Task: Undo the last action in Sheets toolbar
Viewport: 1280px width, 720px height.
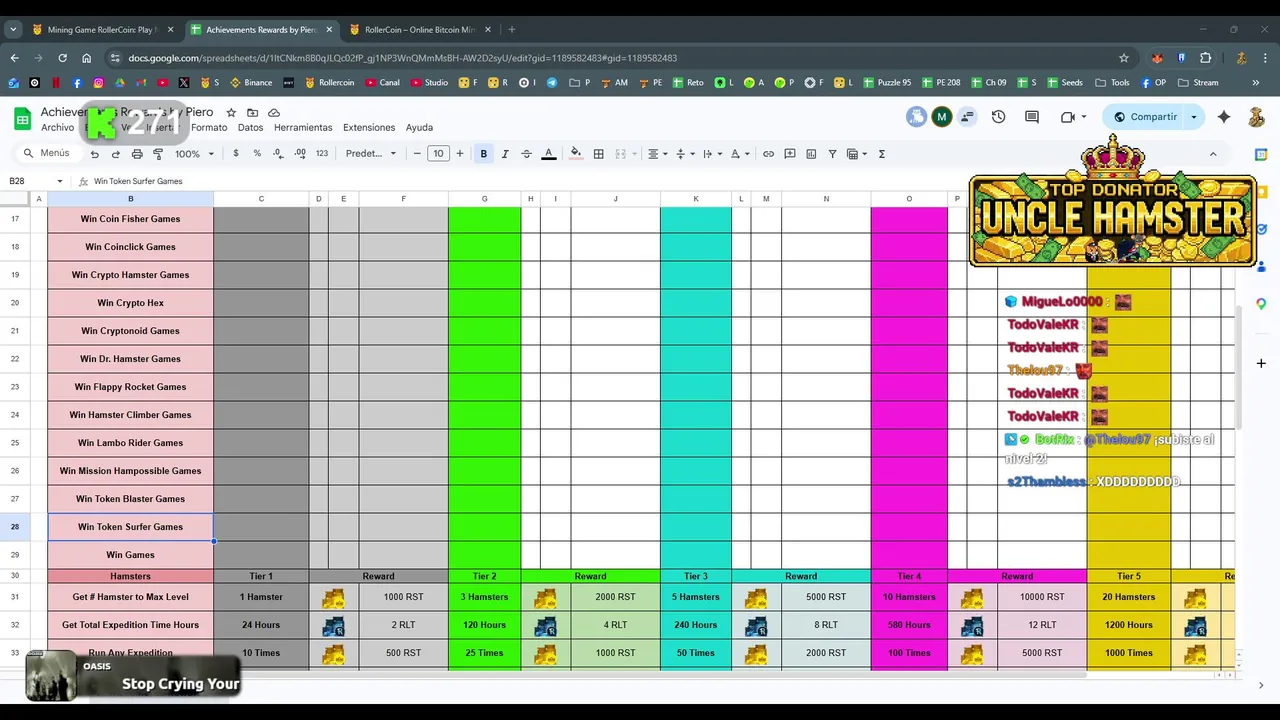Action: click(95, 154)
